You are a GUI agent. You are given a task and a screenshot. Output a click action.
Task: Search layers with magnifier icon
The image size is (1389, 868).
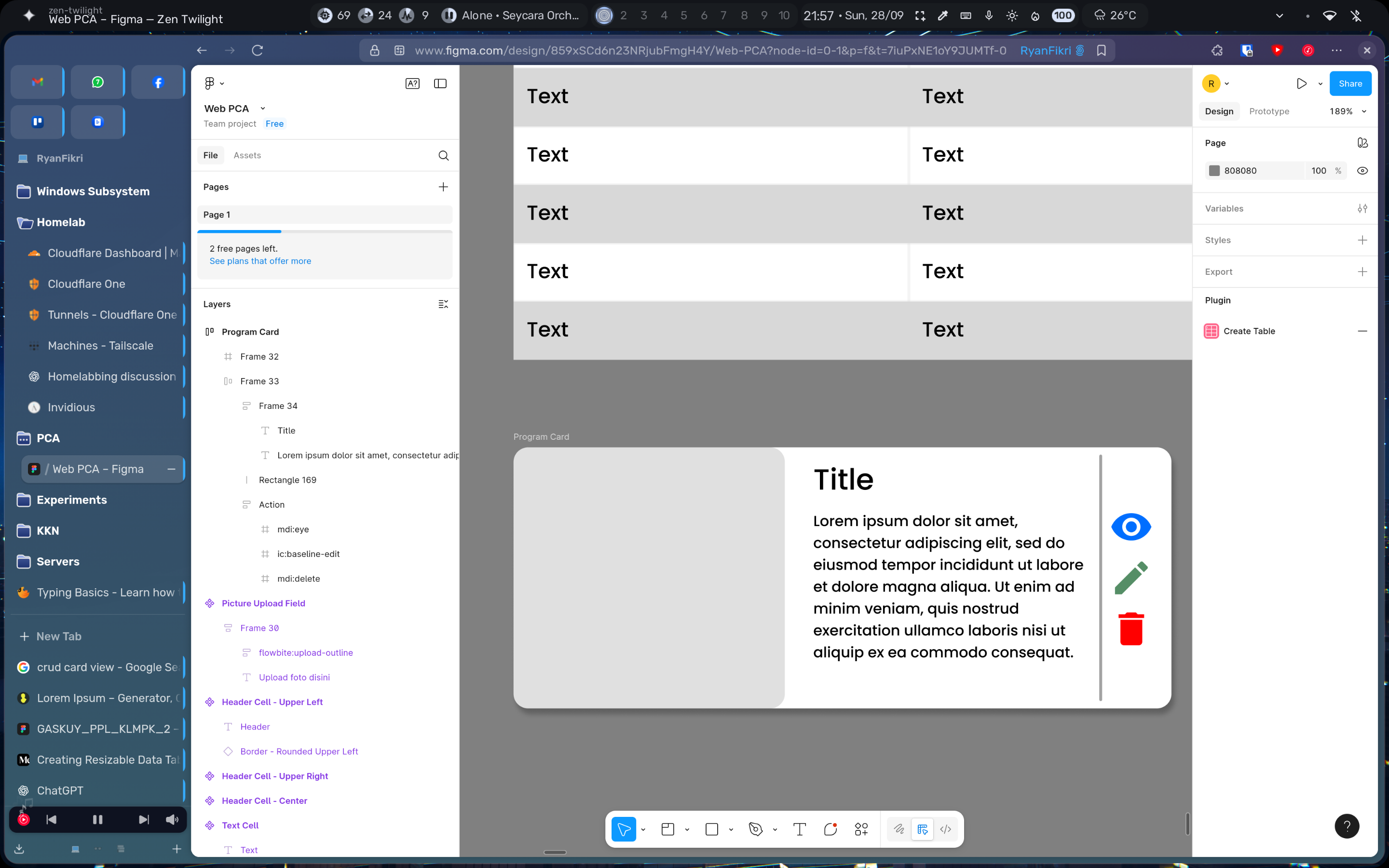[443, 156]
